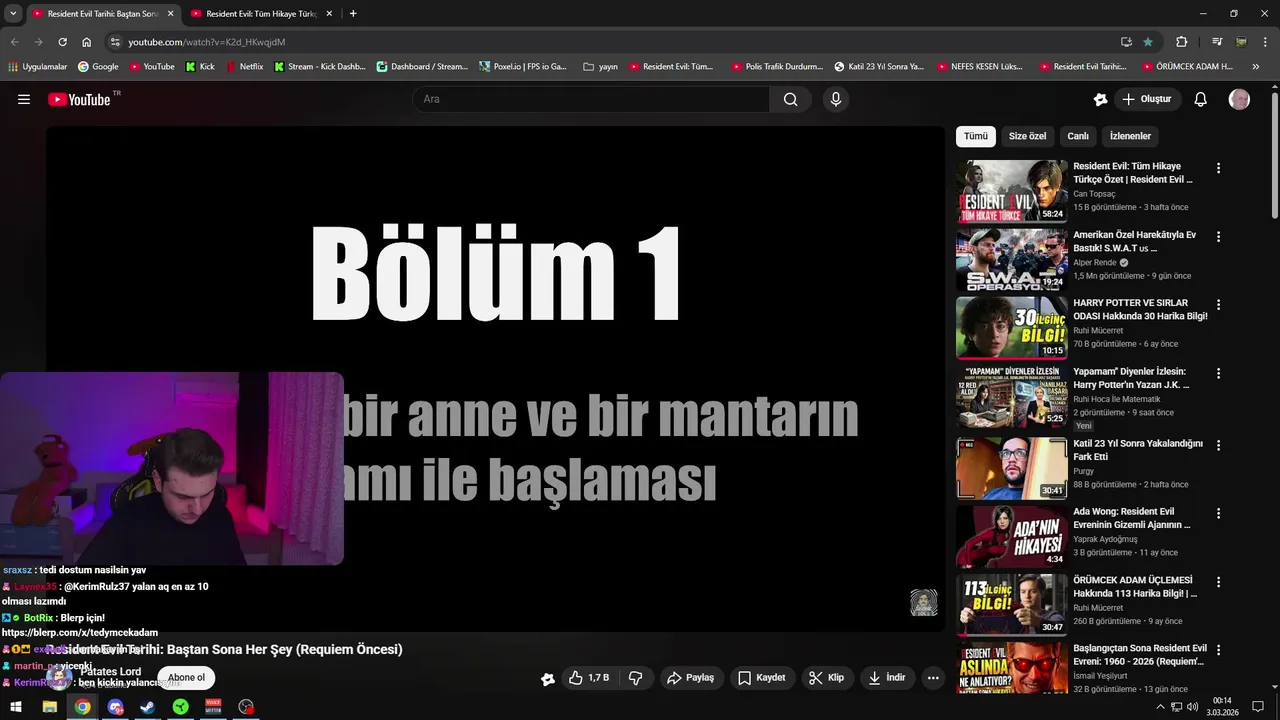Select the Canlı filter chip
The width and height of the screenshot is (1280, 720).
coord(1078,136)
